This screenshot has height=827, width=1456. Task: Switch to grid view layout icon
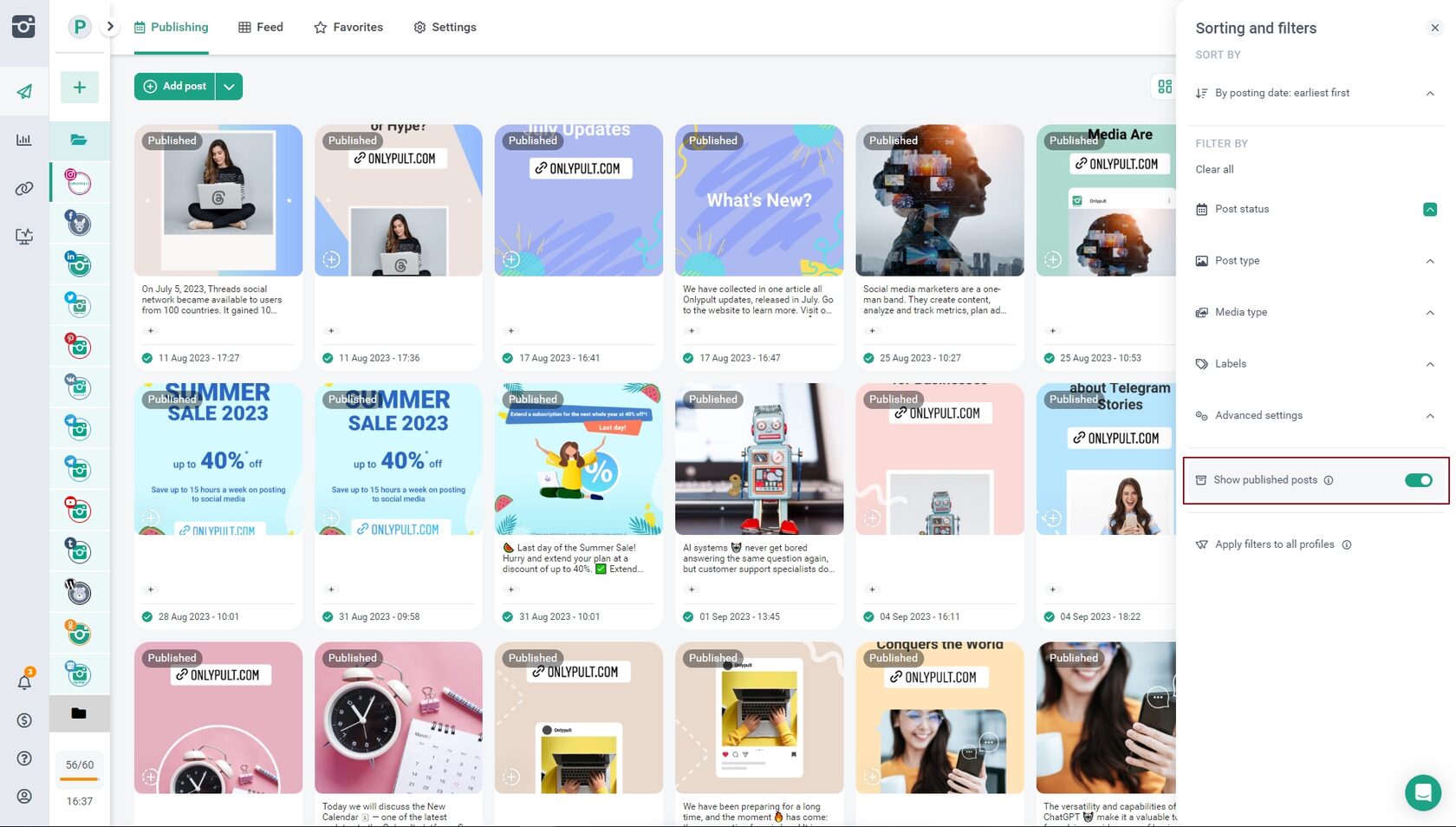point(1164,87)
